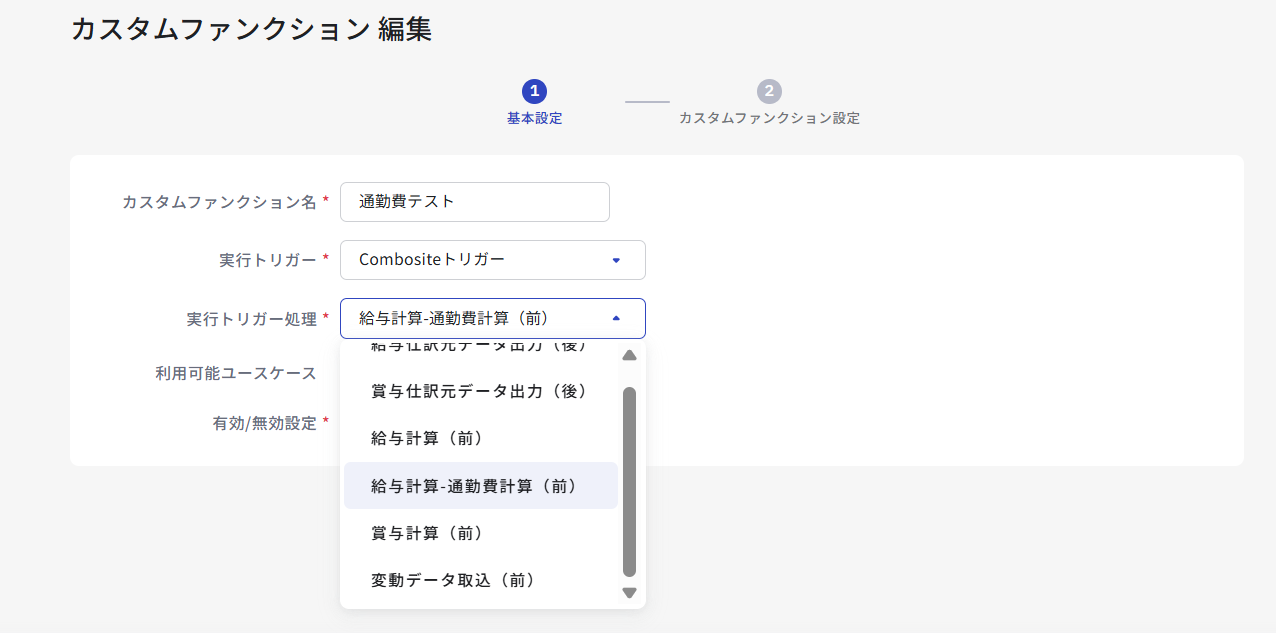Image resolution: width=1276 pixels, height=633 pixels.
Task: Click the step 1 基本設定 circle
Action: (534, 92)
